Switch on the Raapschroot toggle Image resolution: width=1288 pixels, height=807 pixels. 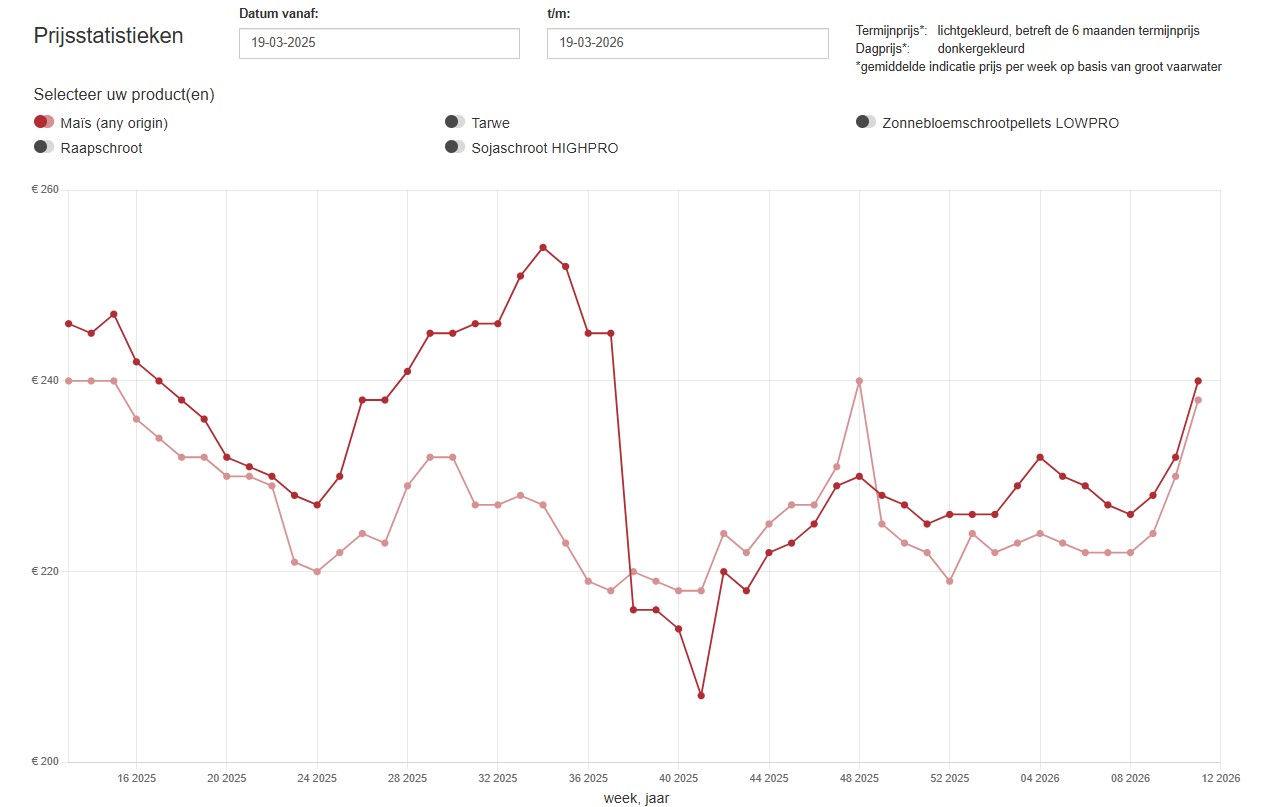[x=44, y=147]
